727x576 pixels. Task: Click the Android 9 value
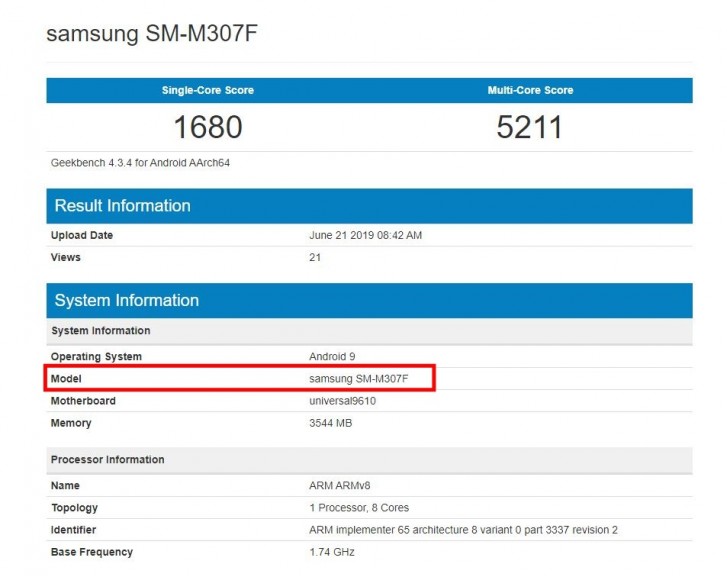click(333, 357)
